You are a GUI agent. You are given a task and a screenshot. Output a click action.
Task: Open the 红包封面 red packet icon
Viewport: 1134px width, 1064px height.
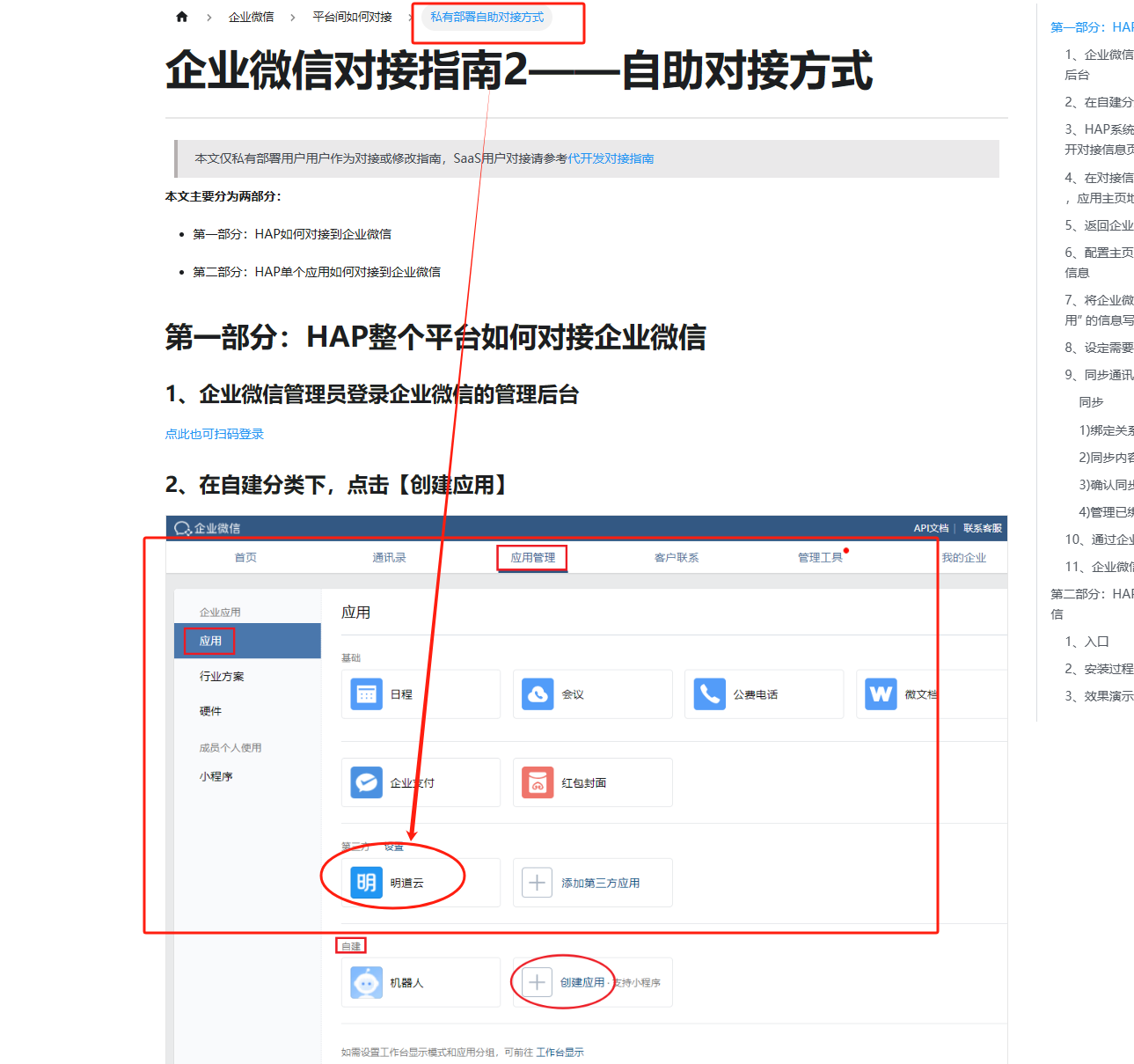(538, 782)
